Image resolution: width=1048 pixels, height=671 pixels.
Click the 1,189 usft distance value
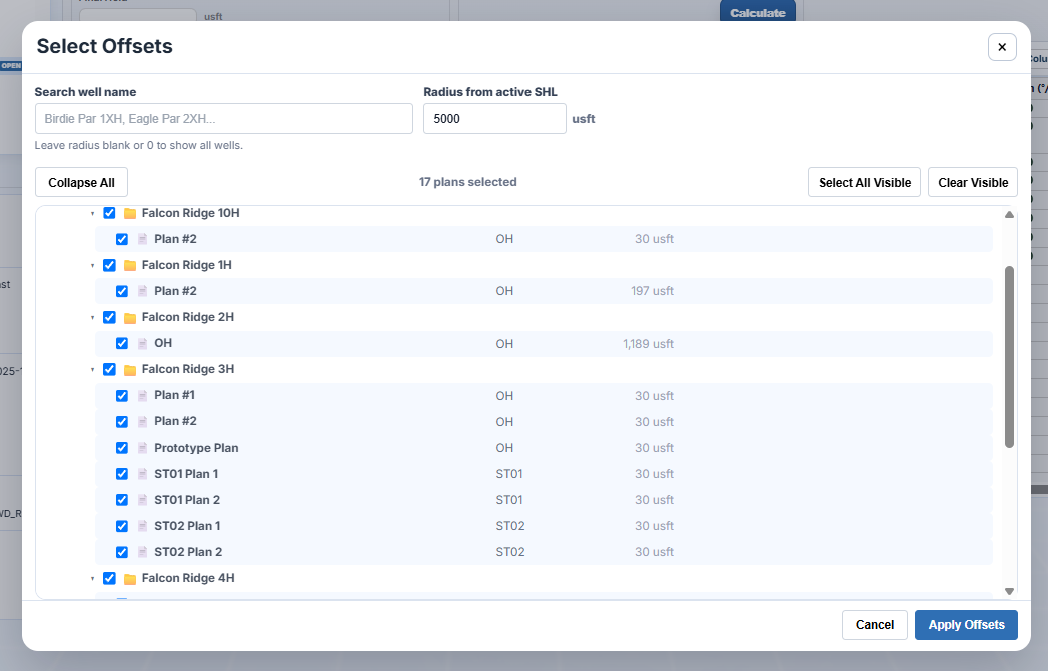648,344
